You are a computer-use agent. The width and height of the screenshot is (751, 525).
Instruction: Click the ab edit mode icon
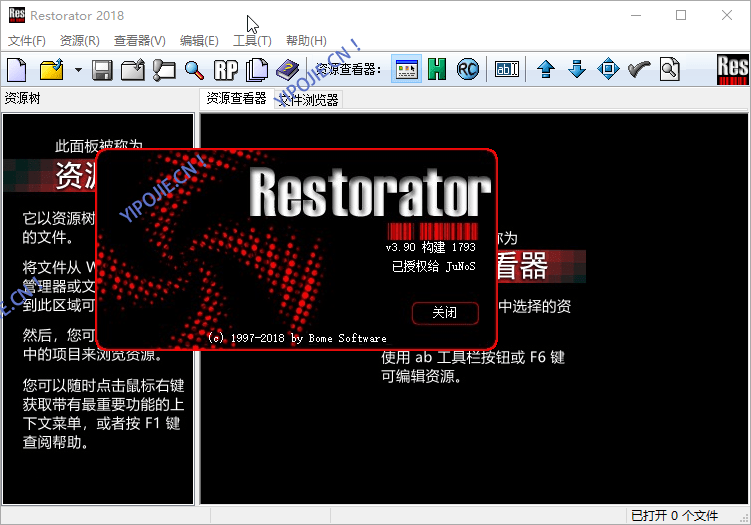pyautogui.click(x=507, y=70)
